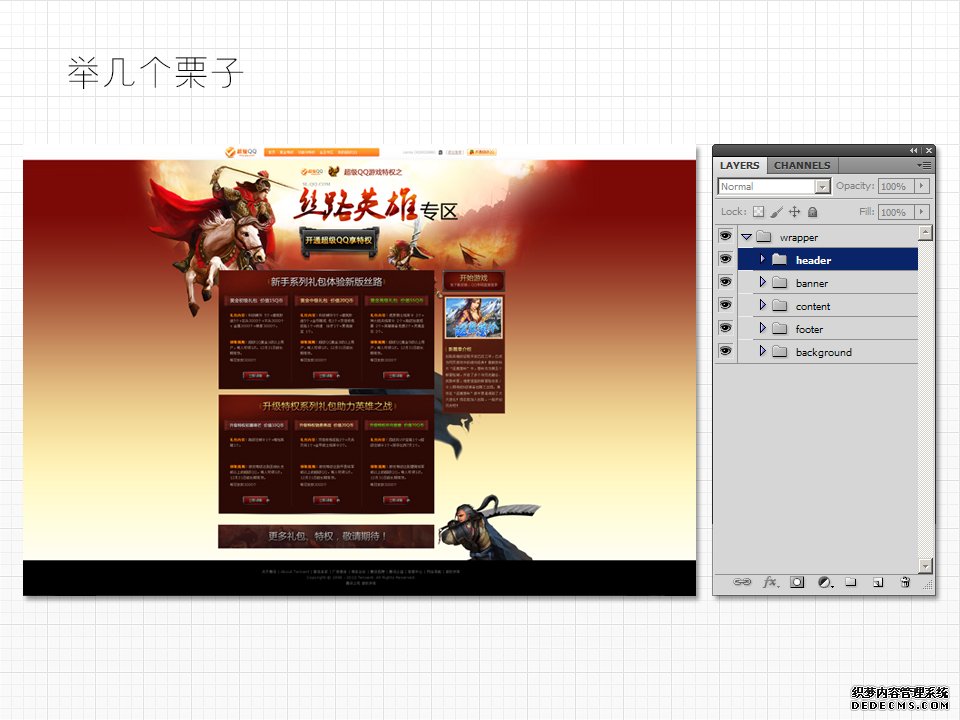Switch to the Channels tab
This screenshot has height=720, width=960.
(802, 165)
